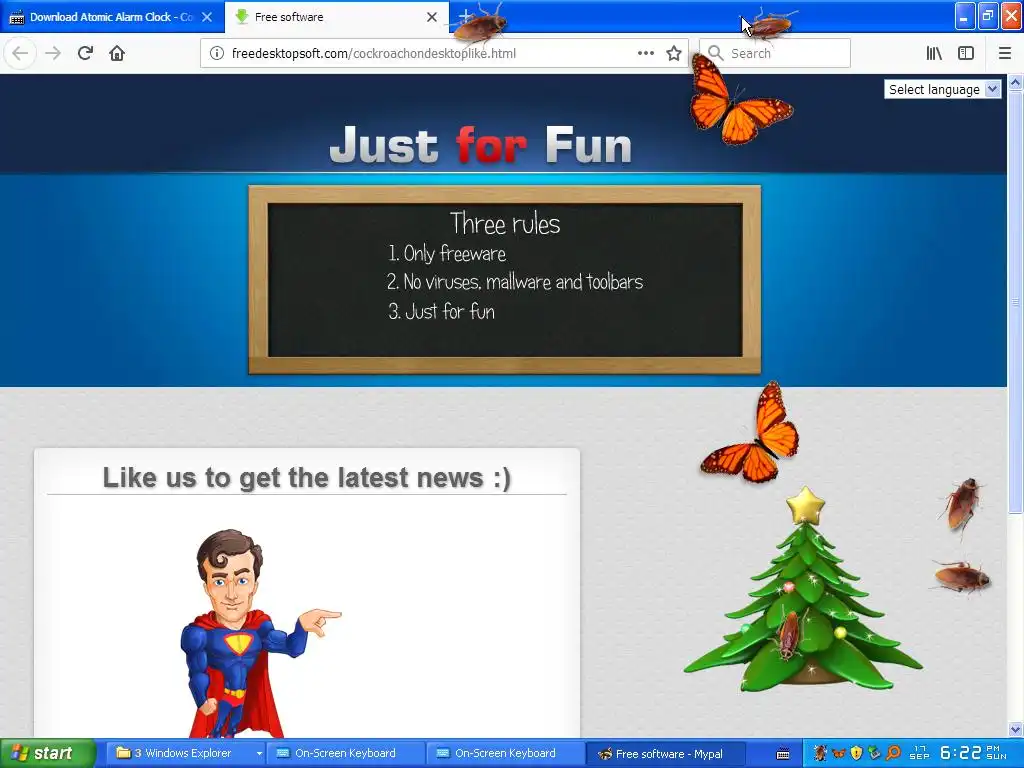Switch to first On-Screen Keyboard taskbar button
The image size is (1024, 768).
(x=346, y=753)
